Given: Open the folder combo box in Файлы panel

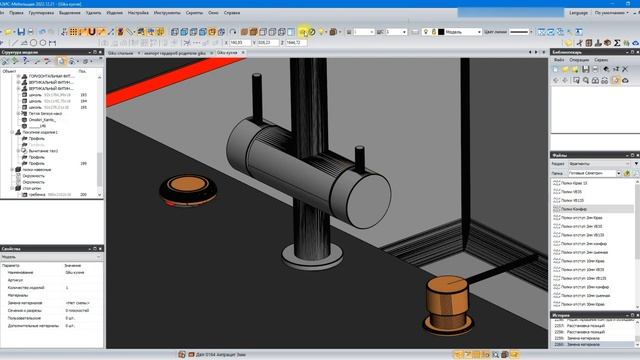Looking at the screenshot, I should pyautogui.click(x=594, y=173).
